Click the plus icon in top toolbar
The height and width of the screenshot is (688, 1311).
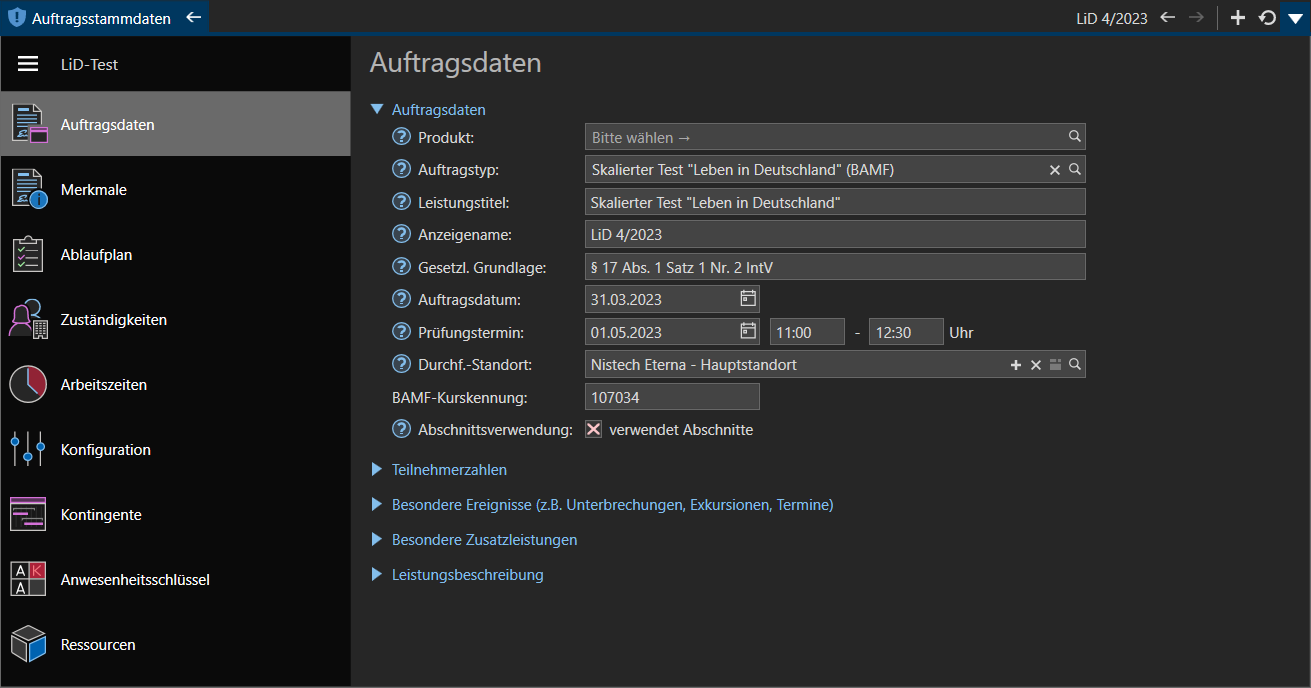click(1237, 17)
